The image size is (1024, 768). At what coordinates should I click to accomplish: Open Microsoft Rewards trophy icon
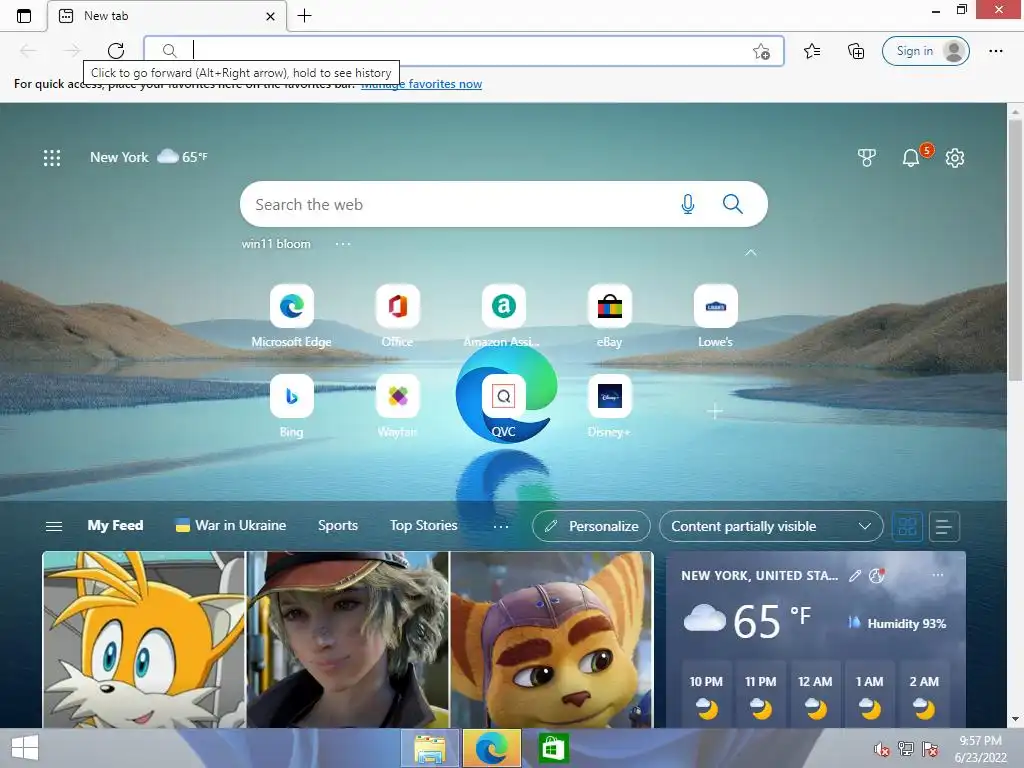tap(866, 157)
